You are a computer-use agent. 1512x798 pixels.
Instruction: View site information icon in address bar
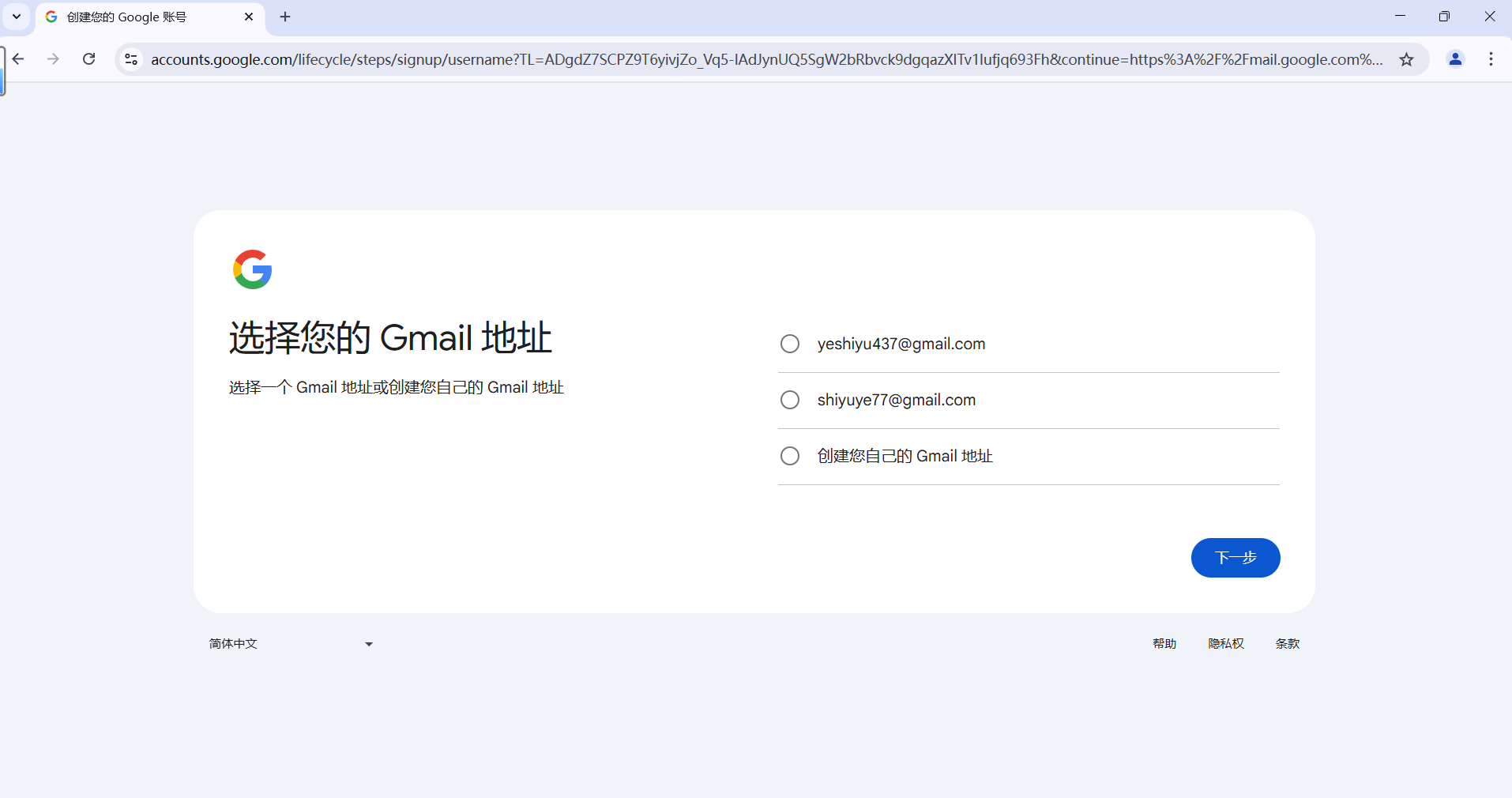(131, 59)
